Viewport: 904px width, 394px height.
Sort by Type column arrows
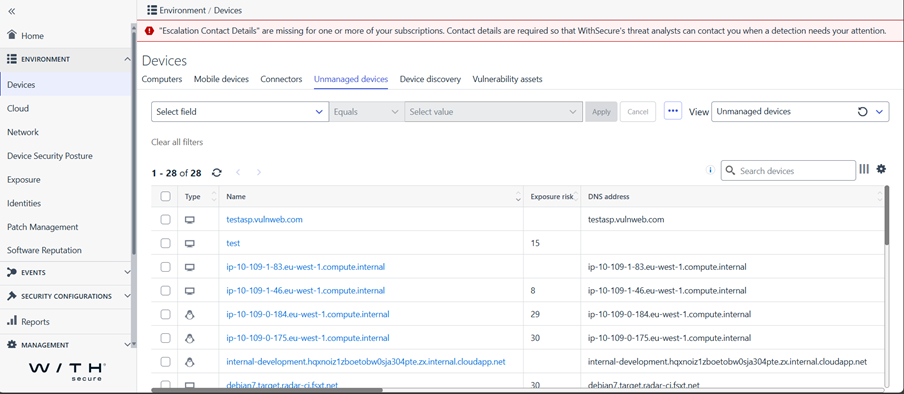click(x=214, y=197)
